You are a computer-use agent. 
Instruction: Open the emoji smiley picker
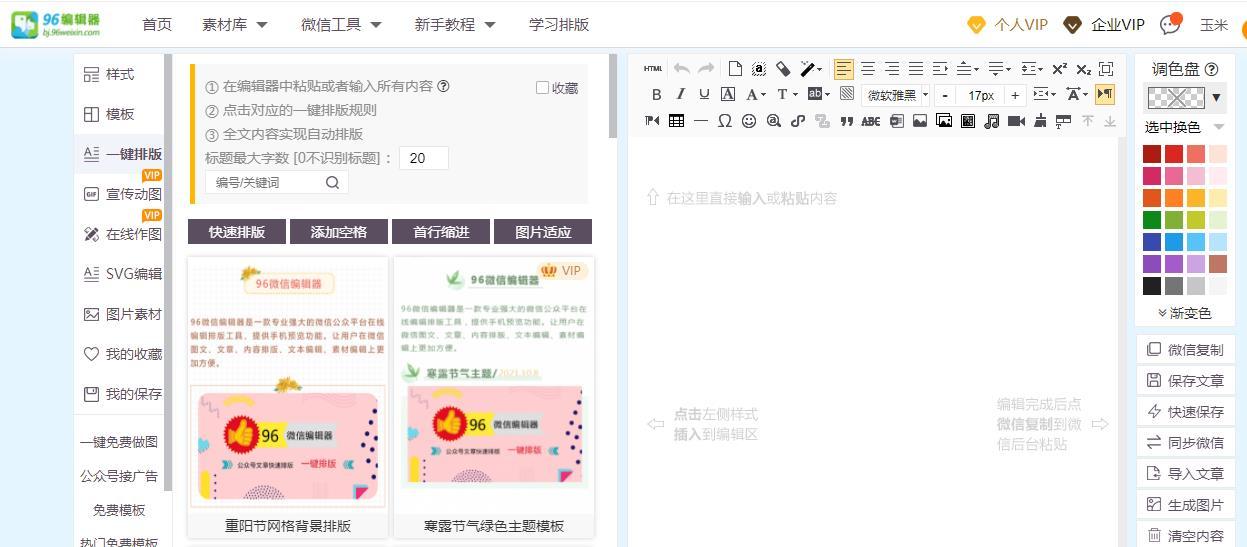749,121
